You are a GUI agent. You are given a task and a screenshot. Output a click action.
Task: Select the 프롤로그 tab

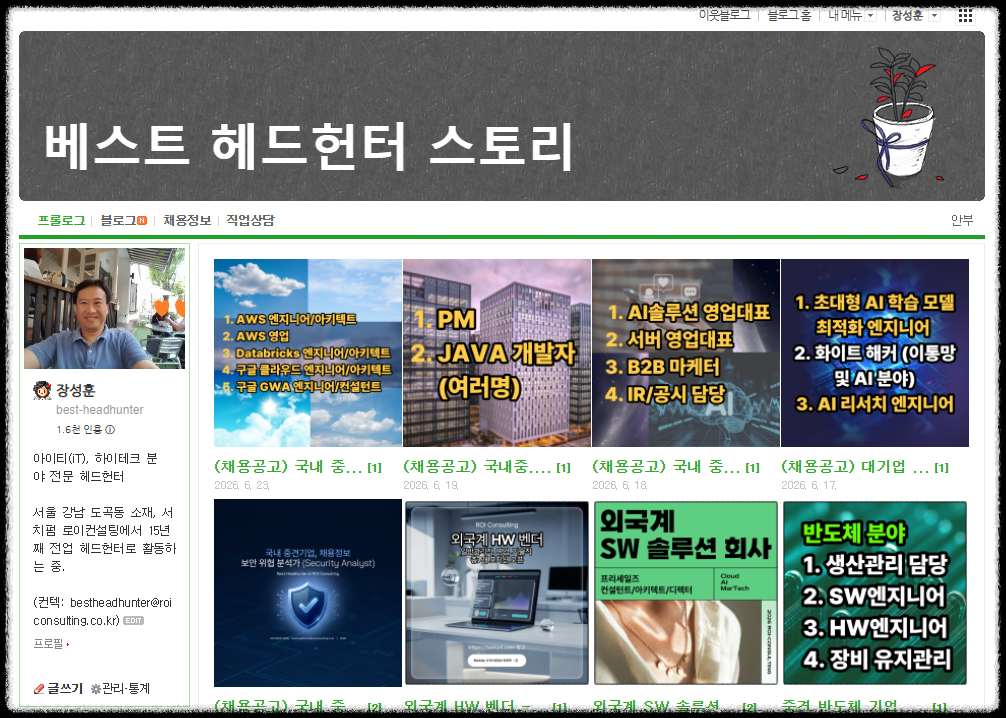coord(61,220)
